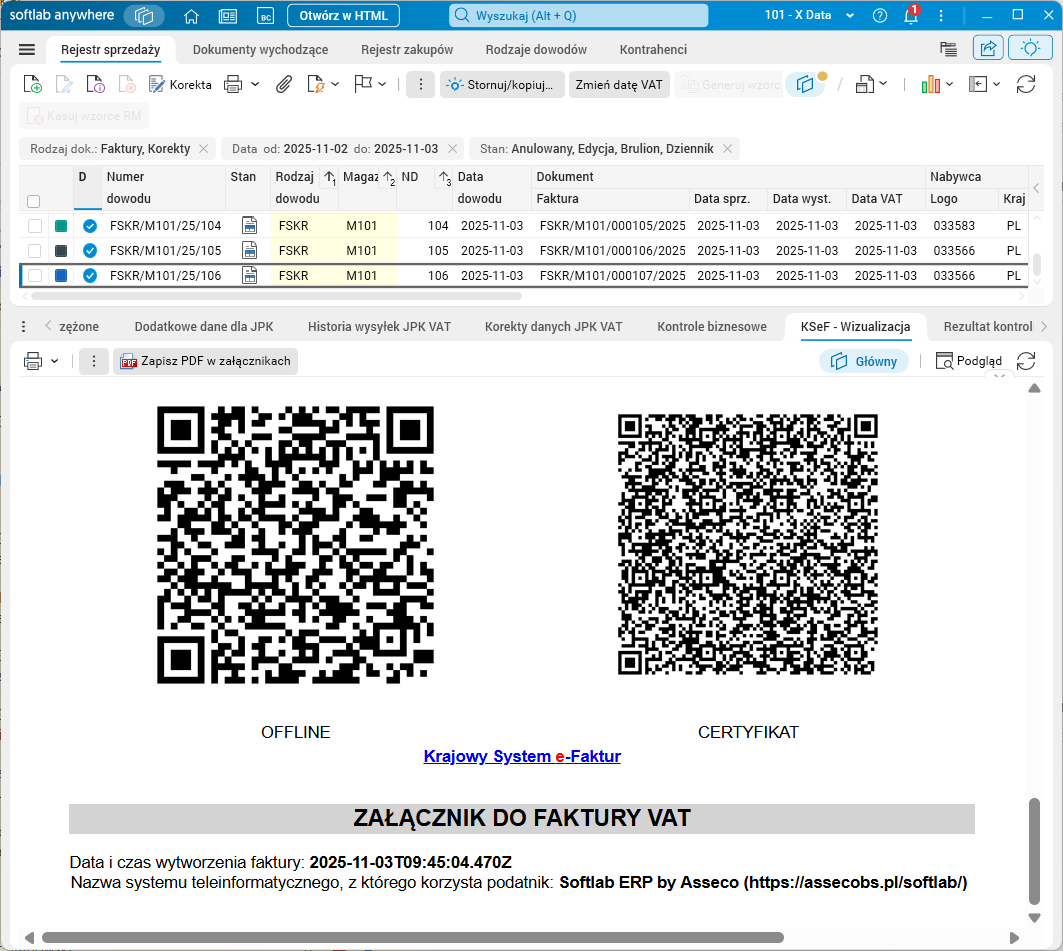The height and width of the screenshot is (951, 1063).
Task: Toggle the light theme sun icon
Action: [x=1030, y=48]
